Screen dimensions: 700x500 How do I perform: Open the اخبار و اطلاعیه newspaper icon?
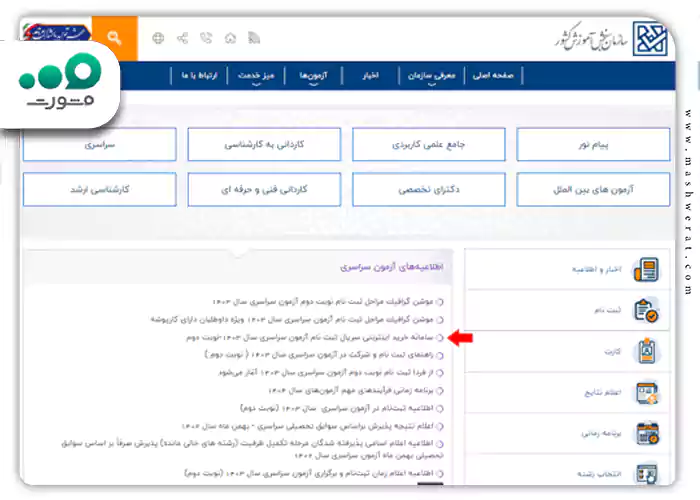[x=646, y=270]
